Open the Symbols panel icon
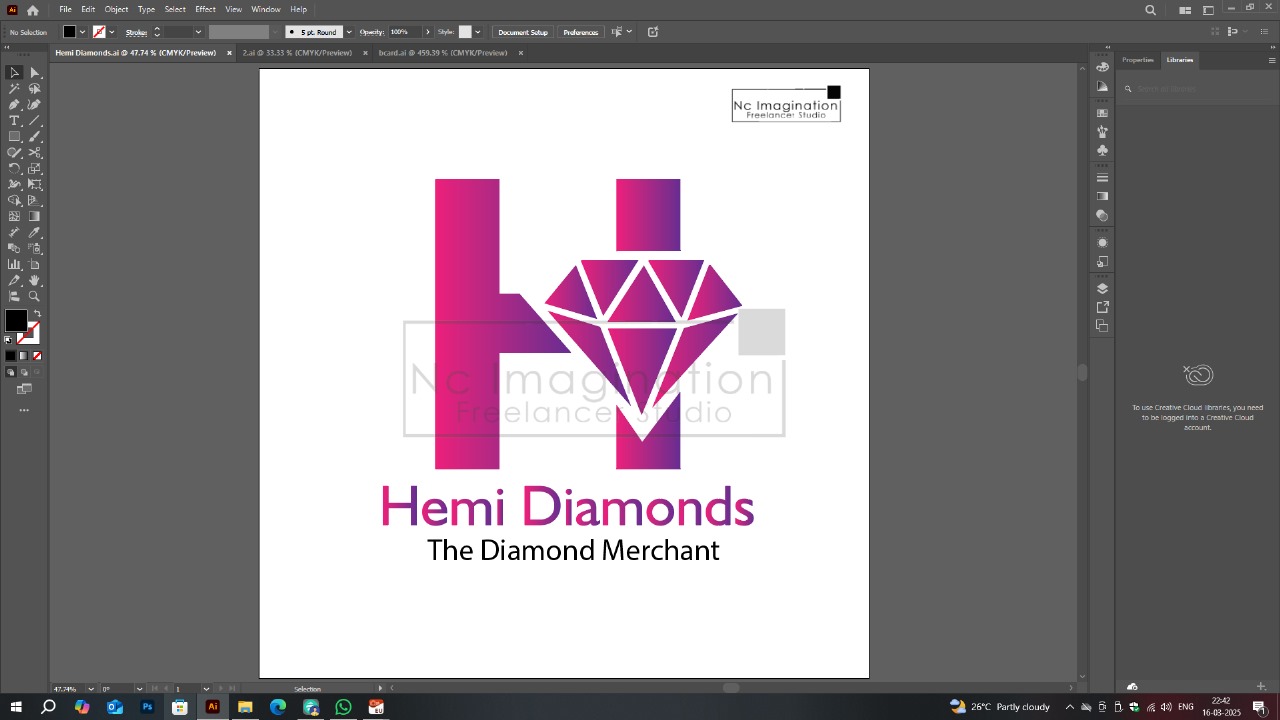The height and width of the screenshot is (720, 1280). [1102, 150]
